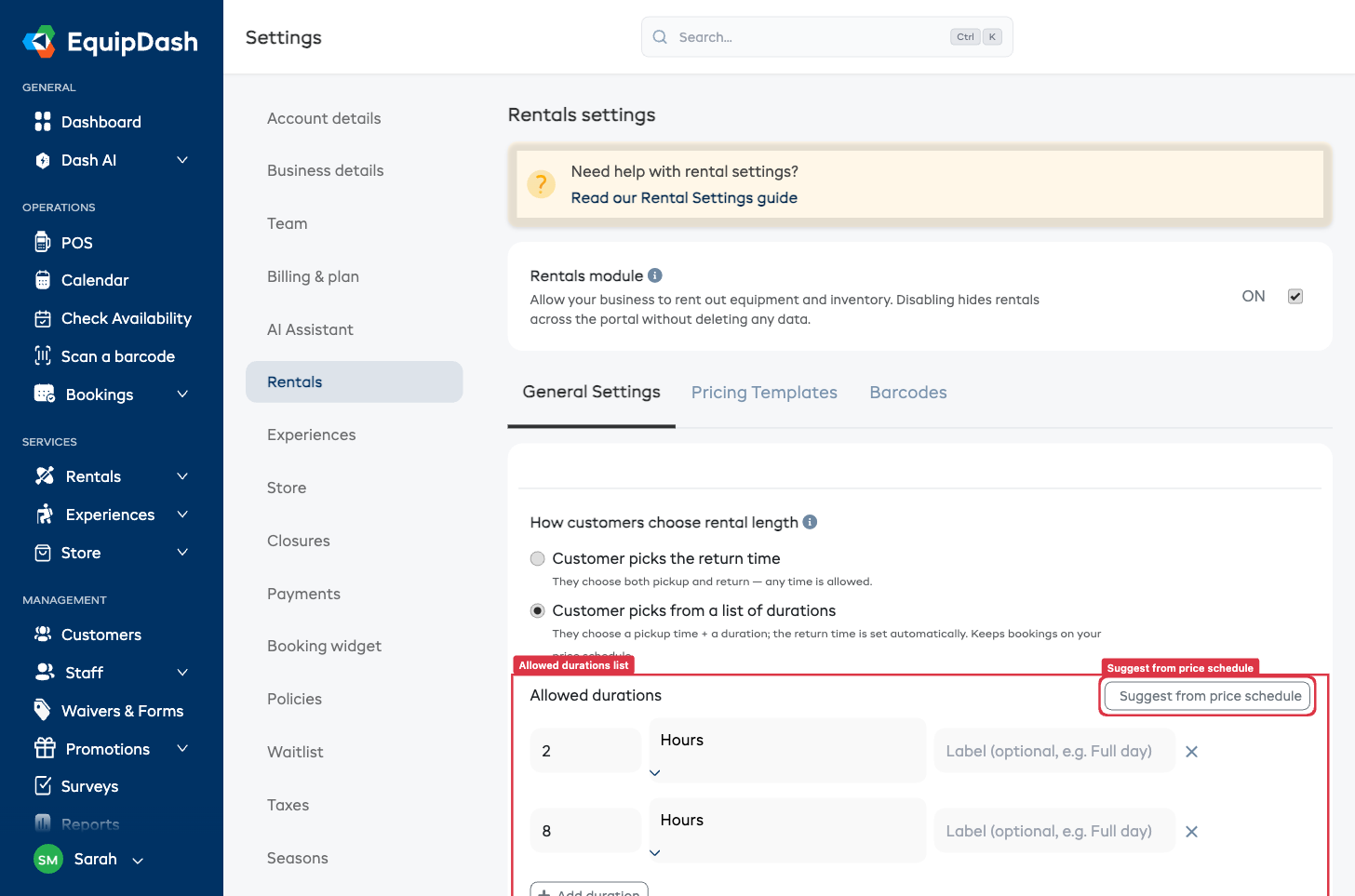
Task: Toggle the Rentals module ON checkbox
Action: pos(1295,296)
